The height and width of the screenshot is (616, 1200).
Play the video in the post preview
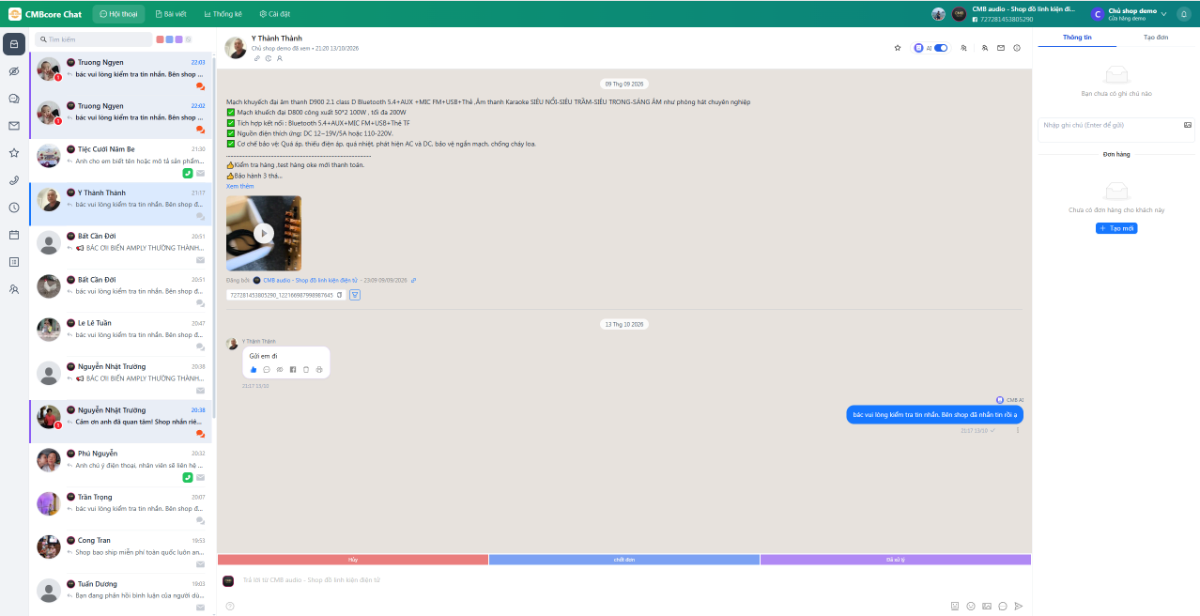[263, 233]
